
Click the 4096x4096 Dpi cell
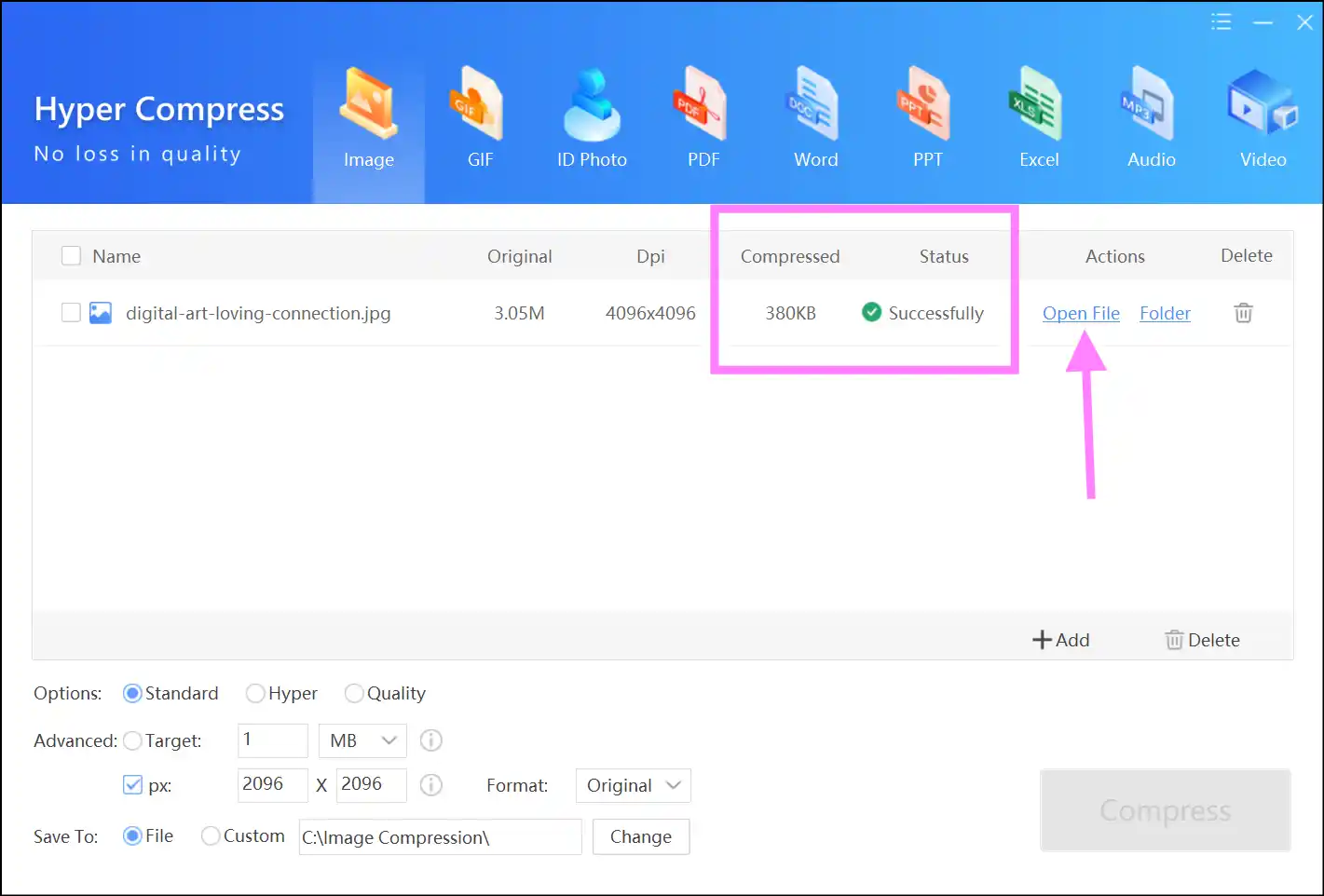(650, 313)
